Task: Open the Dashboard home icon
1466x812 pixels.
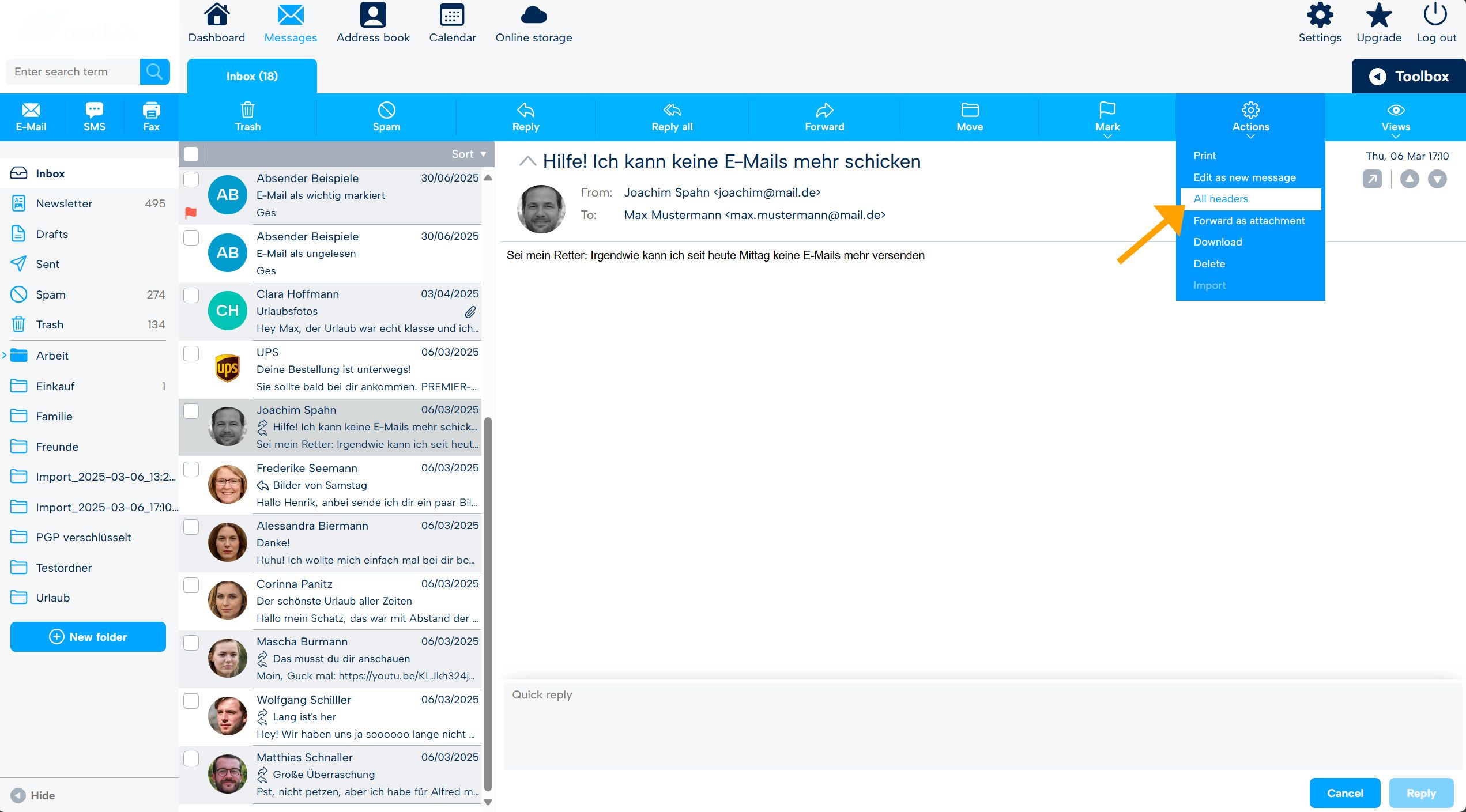Action: (x=217, y=15)
